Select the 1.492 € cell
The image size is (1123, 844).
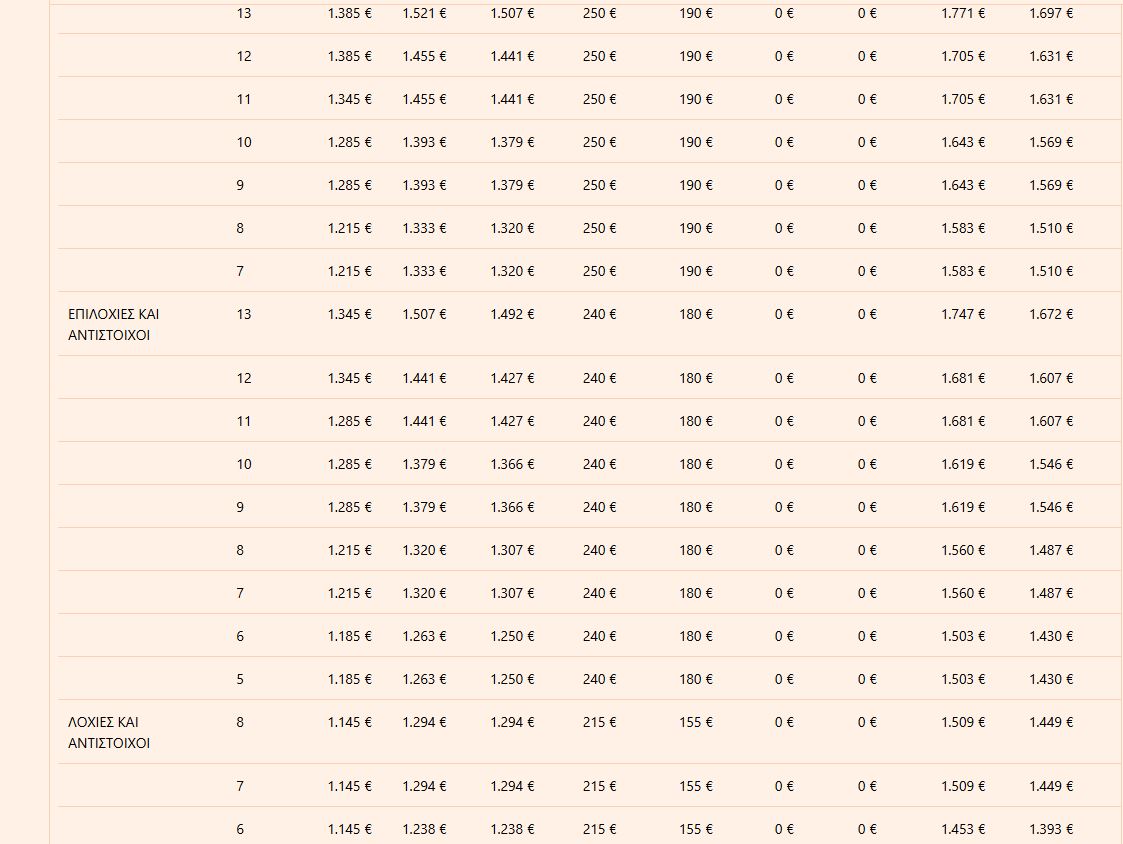pyautogui.click(x=512, y=314)
